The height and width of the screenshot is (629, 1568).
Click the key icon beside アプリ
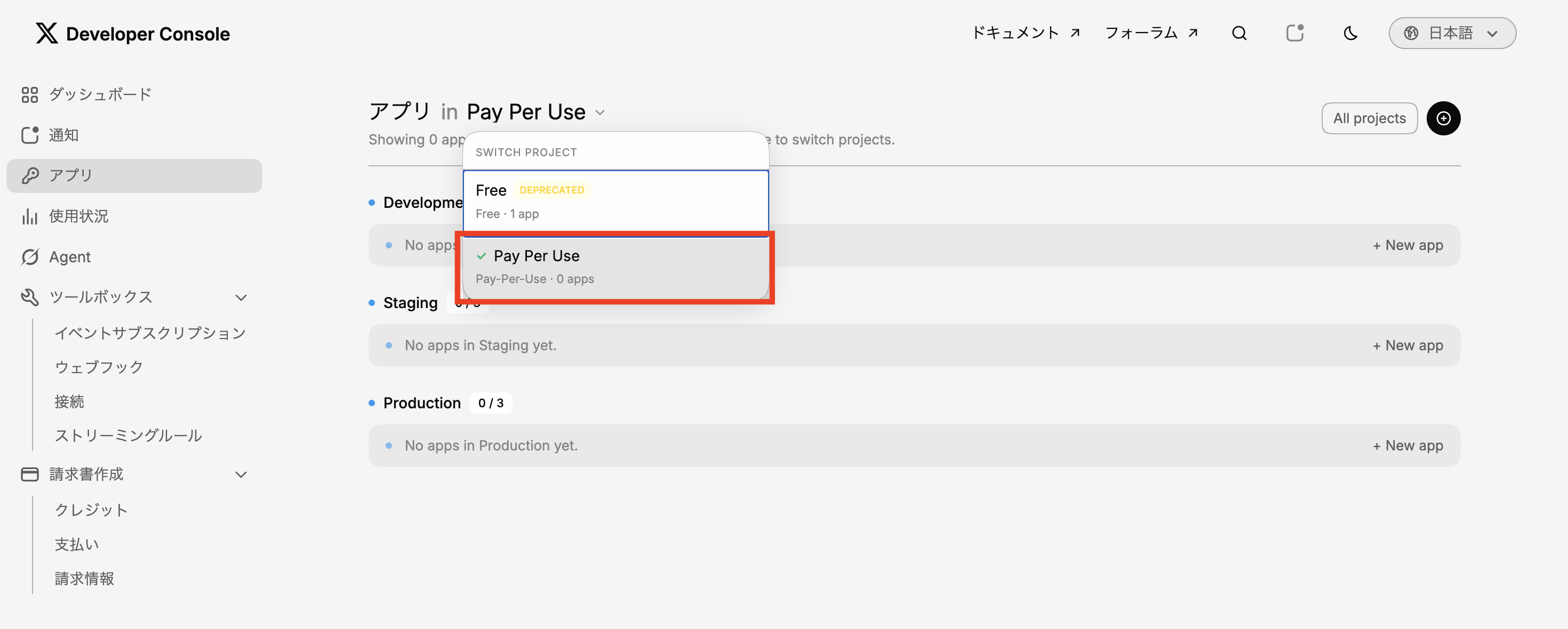pos(29,175)
